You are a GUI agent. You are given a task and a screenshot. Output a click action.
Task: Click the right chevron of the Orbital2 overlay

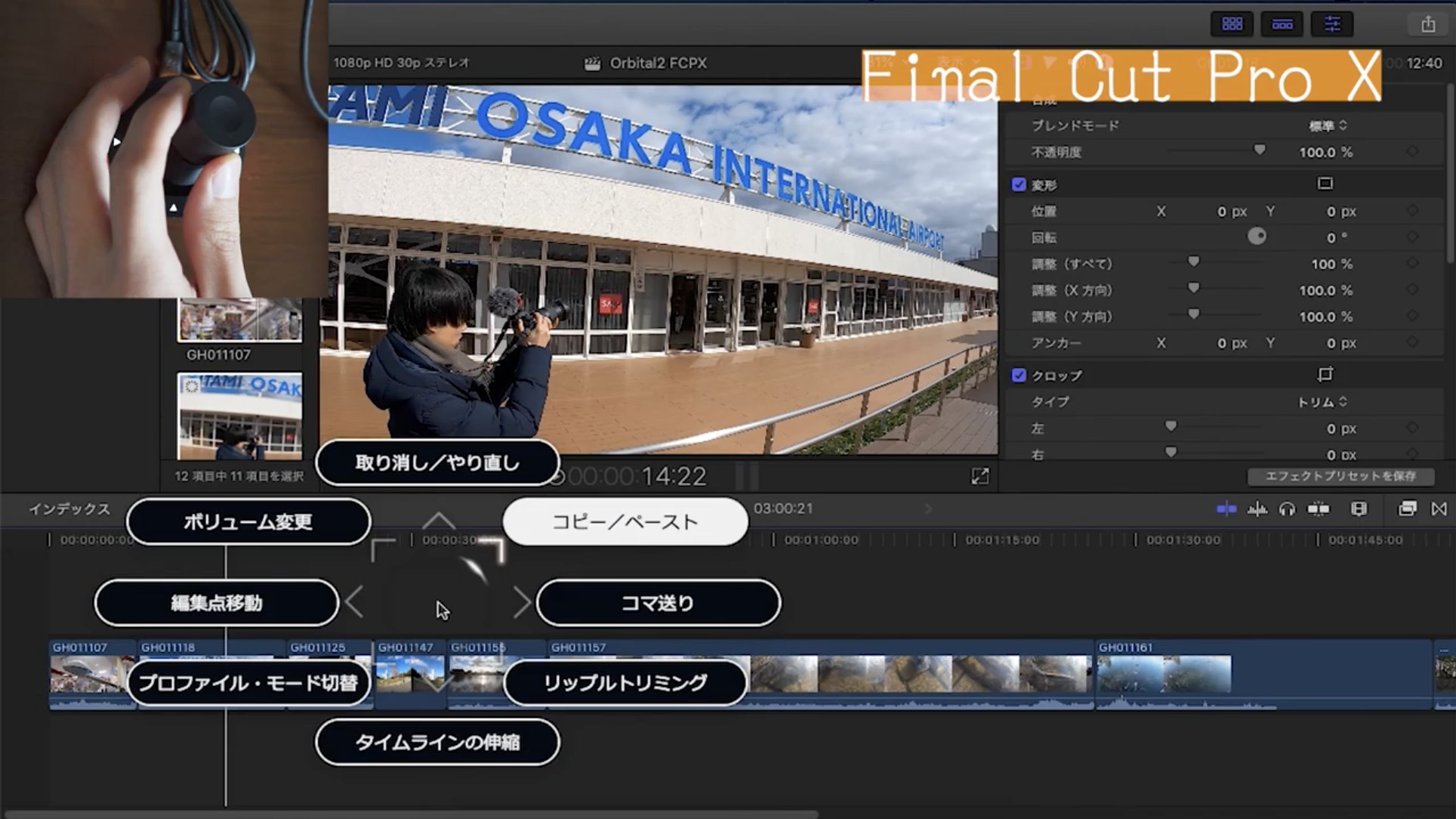[522, 603]
